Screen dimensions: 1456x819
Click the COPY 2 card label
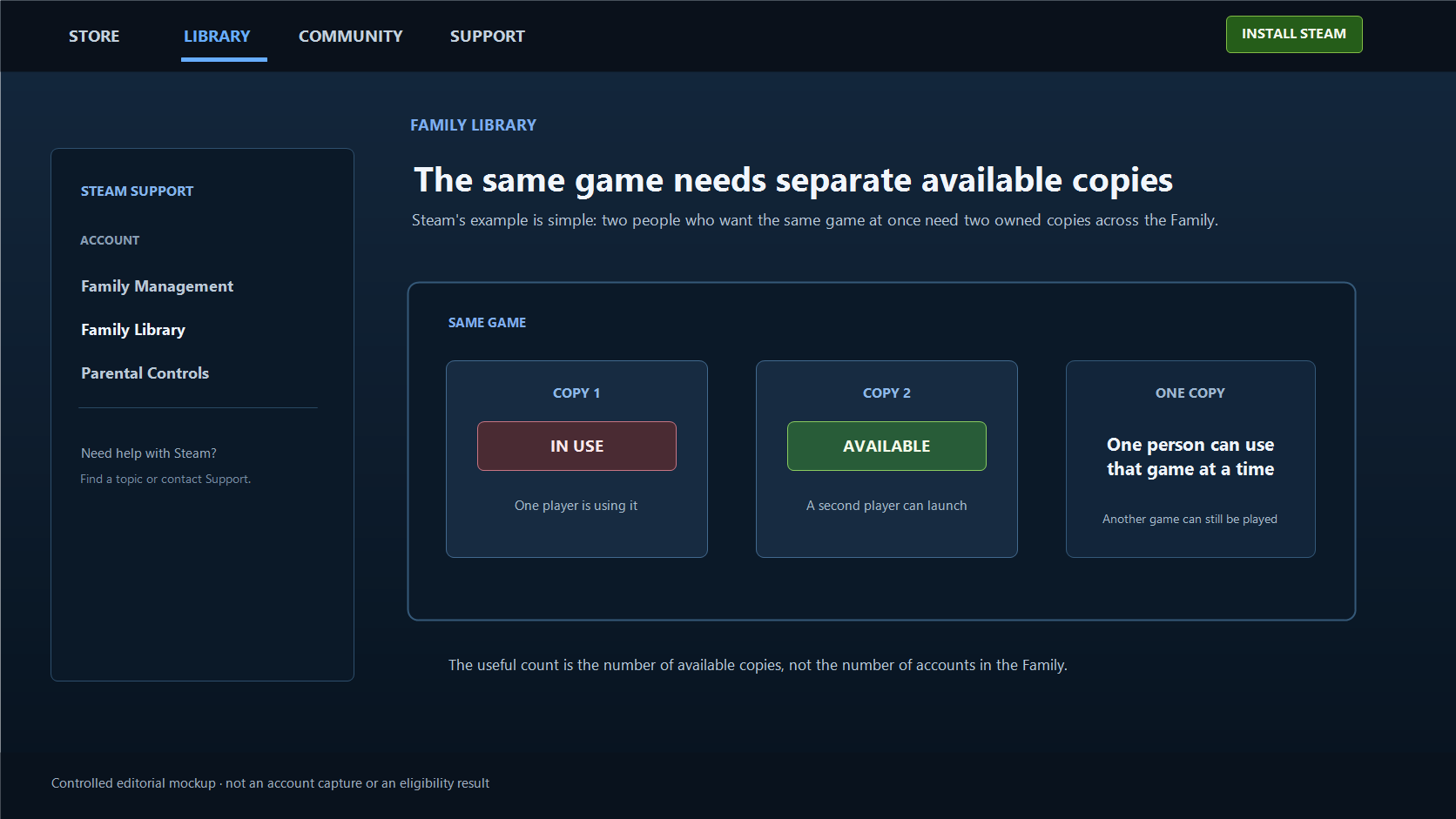coord(886,393)
